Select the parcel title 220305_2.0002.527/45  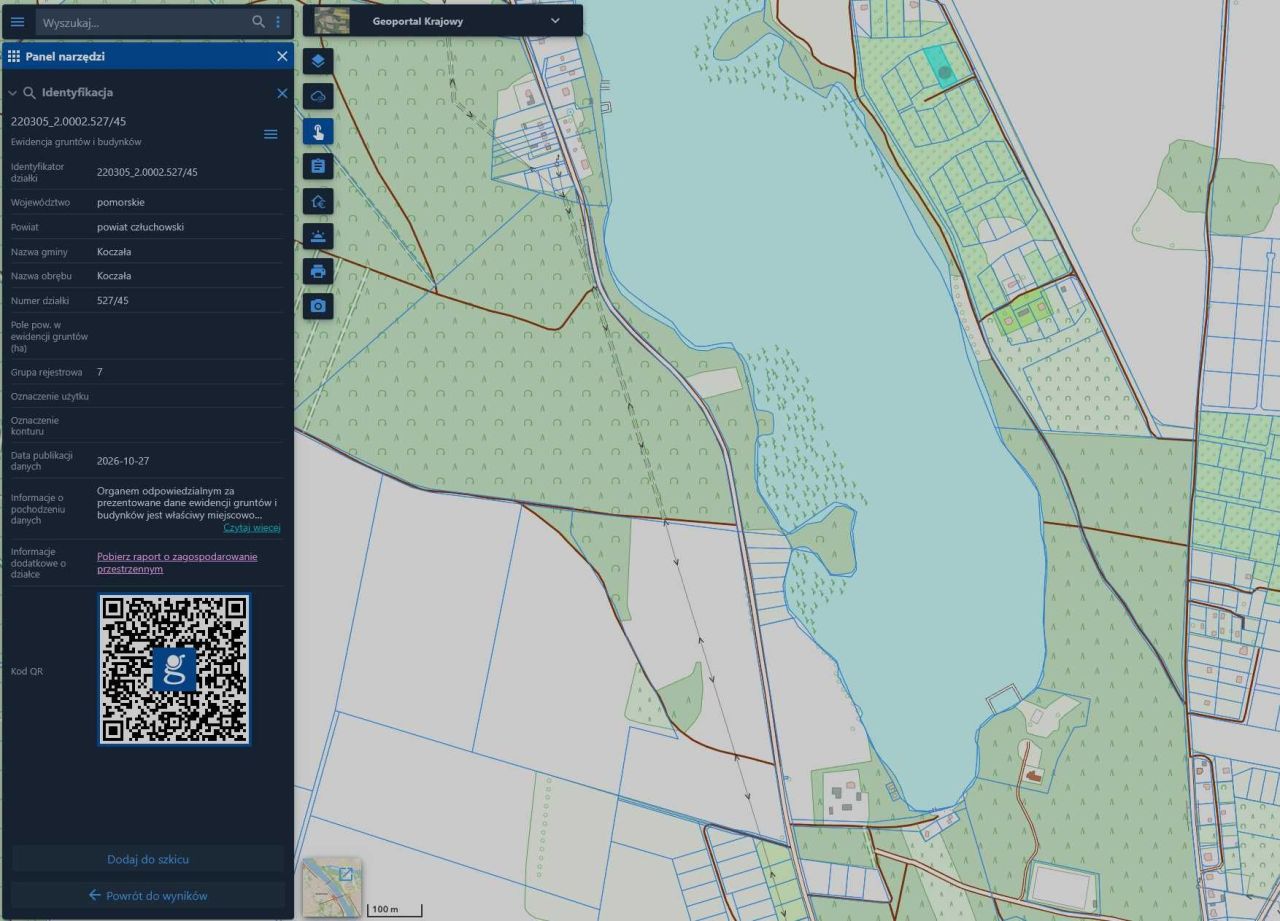68,121
